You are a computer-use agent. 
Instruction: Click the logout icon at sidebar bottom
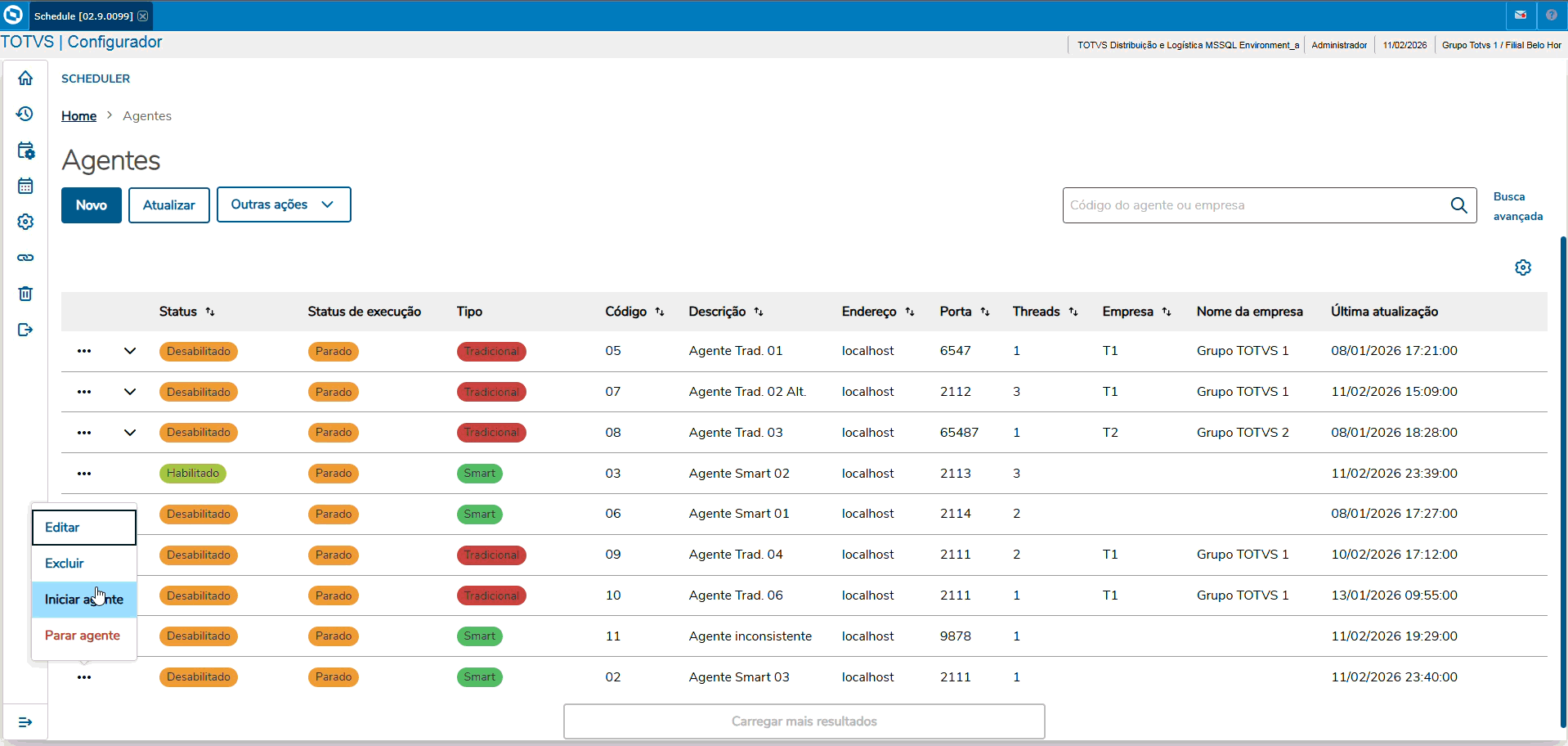(x=25, y=330)
